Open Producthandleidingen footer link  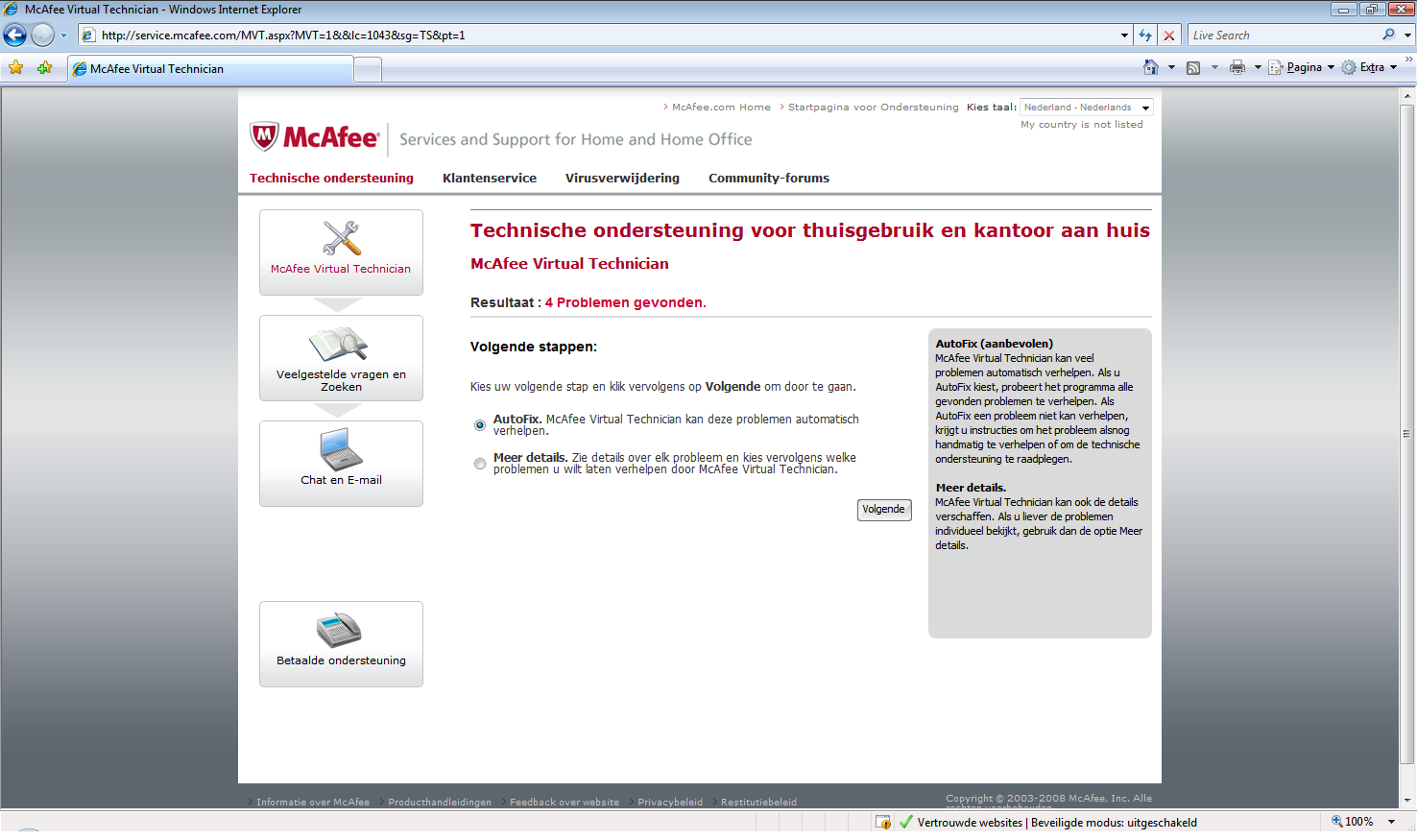pos(440,803)
